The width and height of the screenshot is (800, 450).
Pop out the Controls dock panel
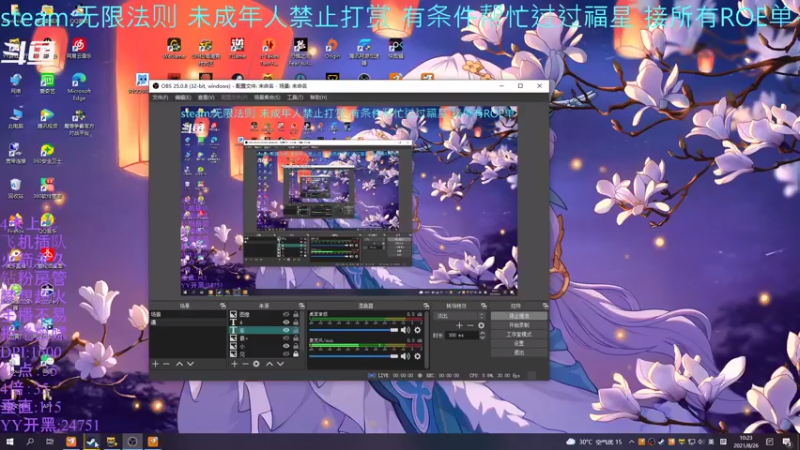tap(545, 306)
